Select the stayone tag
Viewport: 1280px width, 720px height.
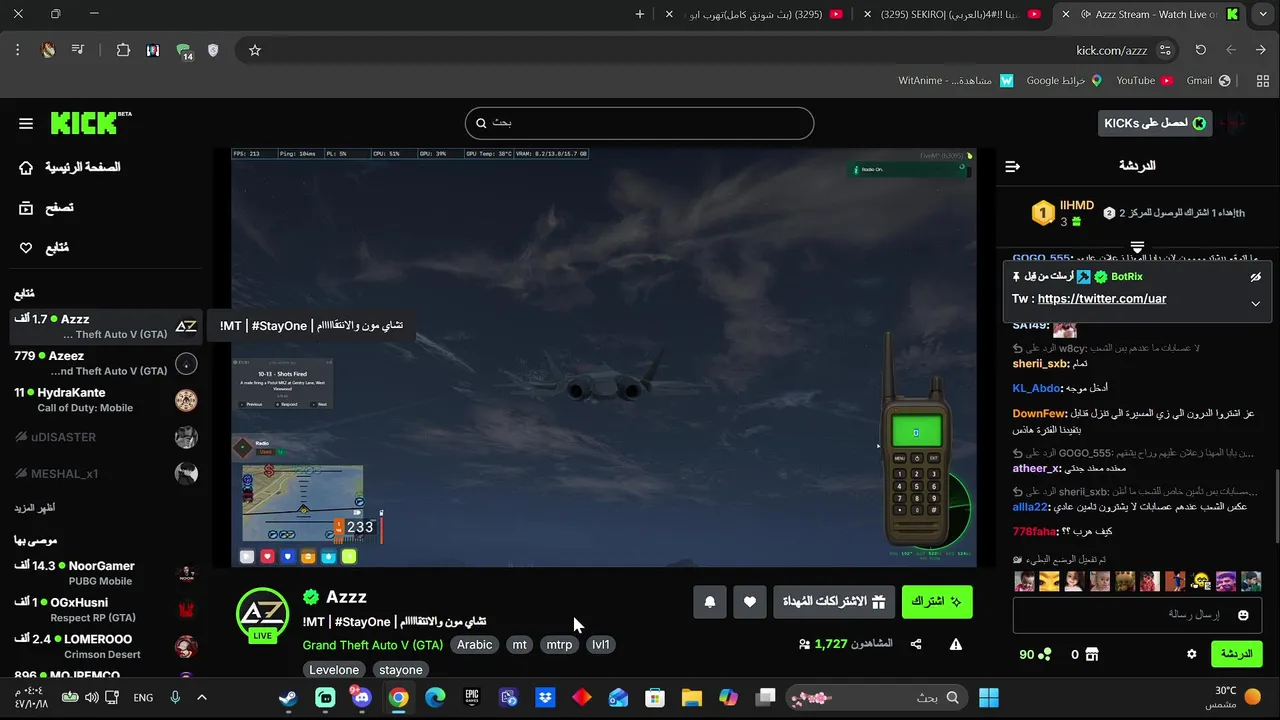tap(400, 670)
